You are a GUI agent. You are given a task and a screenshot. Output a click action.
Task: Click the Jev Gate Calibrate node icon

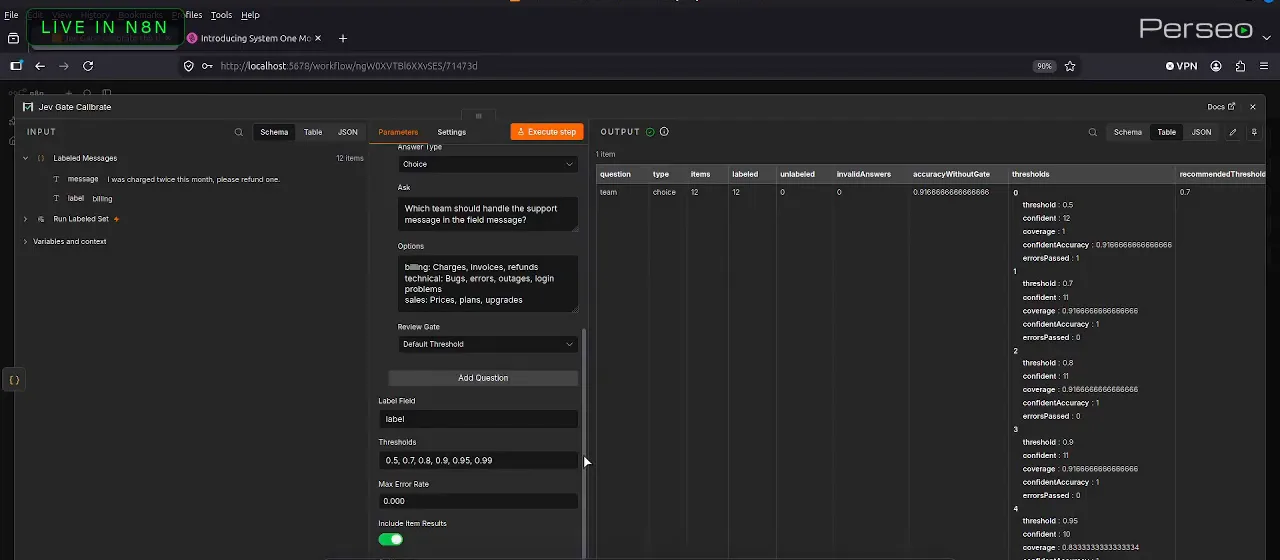28,107
